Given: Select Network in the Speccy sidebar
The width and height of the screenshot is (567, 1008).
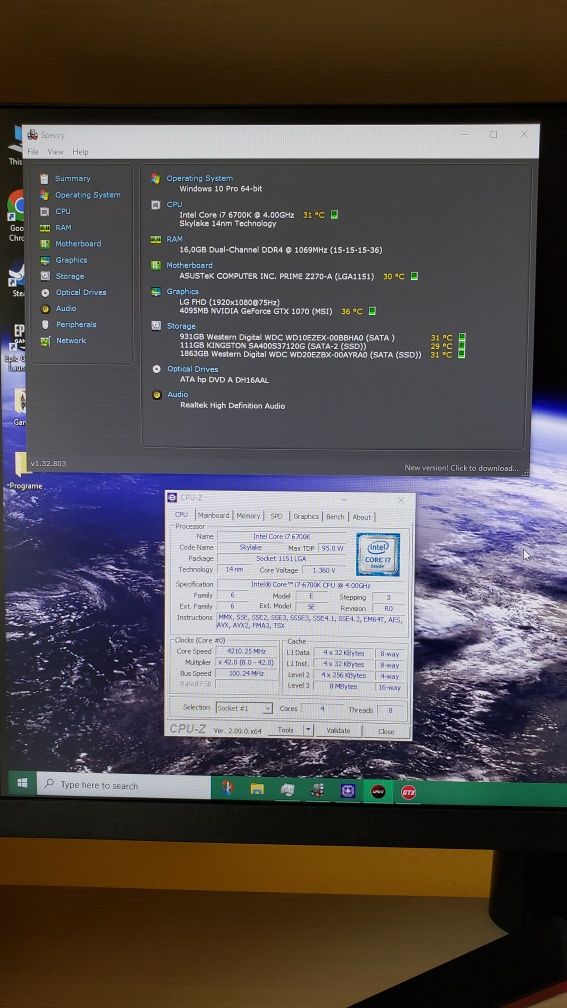Looking at the screenshot, I should [71, 341].
